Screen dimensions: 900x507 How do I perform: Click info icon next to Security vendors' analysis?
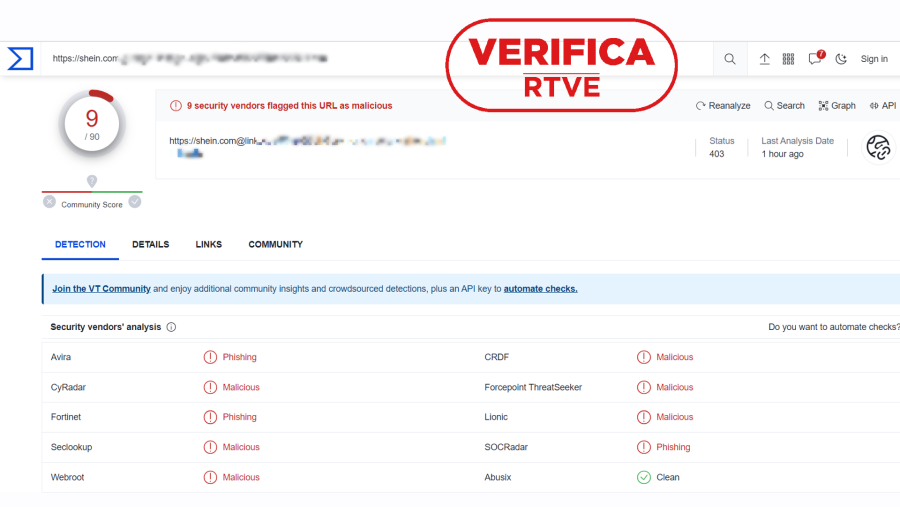click(x=171, y=327)
